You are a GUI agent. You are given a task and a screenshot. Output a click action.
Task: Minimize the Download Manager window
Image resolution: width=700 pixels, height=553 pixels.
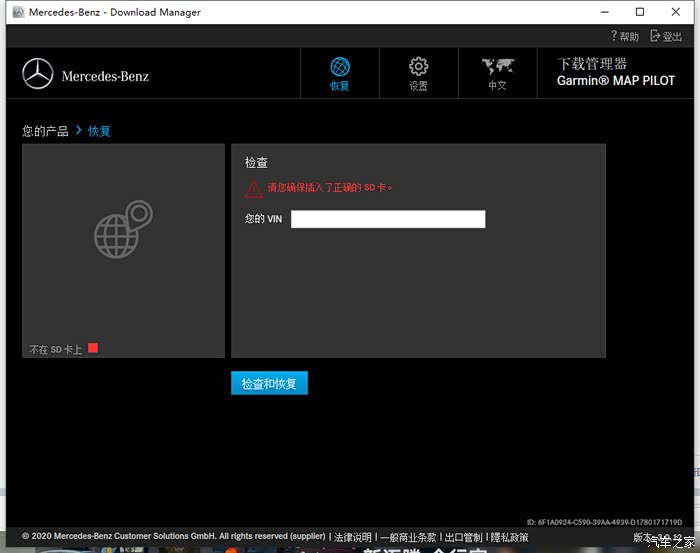tap(605, 12)
